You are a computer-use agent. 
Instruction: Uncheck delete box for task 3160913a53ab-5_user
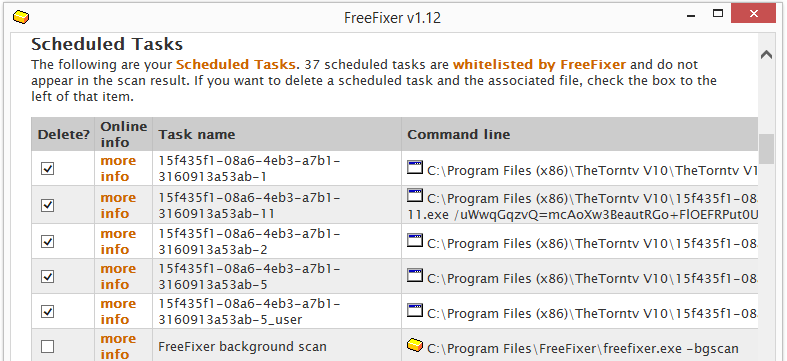tap(47, 312)
